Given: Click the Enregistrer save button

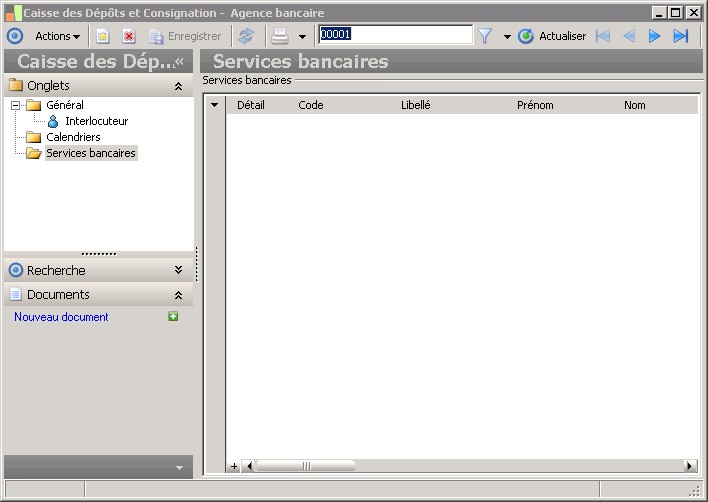Looking at the screenshot, I should pos(185,36).
